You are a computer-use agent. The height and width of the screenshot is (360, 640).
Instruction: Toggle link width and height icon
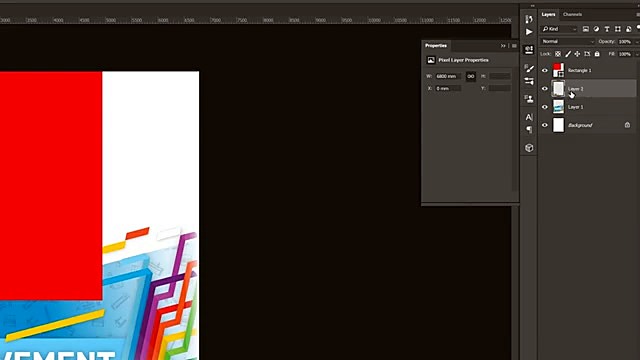[471, 76]
